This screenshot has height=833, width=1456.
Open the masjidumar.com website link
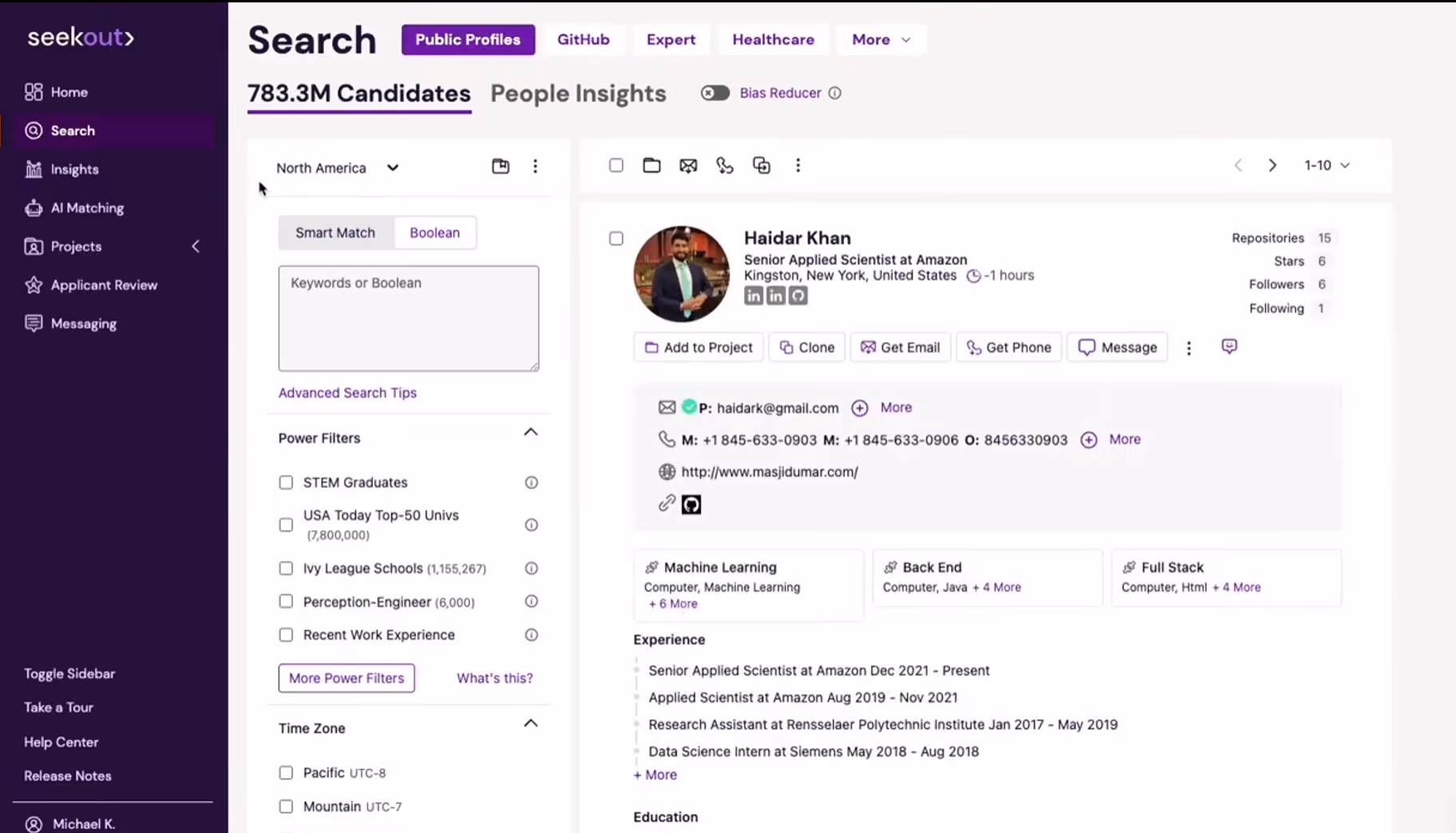(x=770, y=472)
